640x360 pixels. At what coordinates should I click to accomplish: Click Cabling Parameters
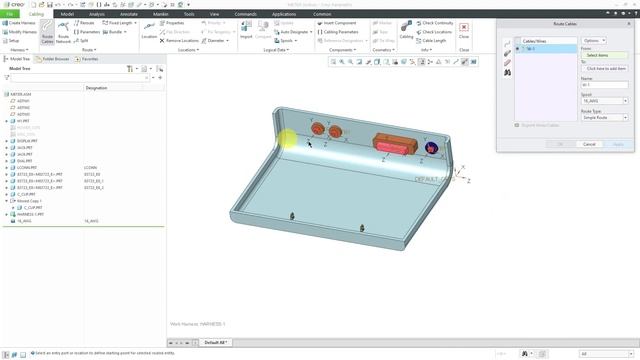tap(338, 32)
